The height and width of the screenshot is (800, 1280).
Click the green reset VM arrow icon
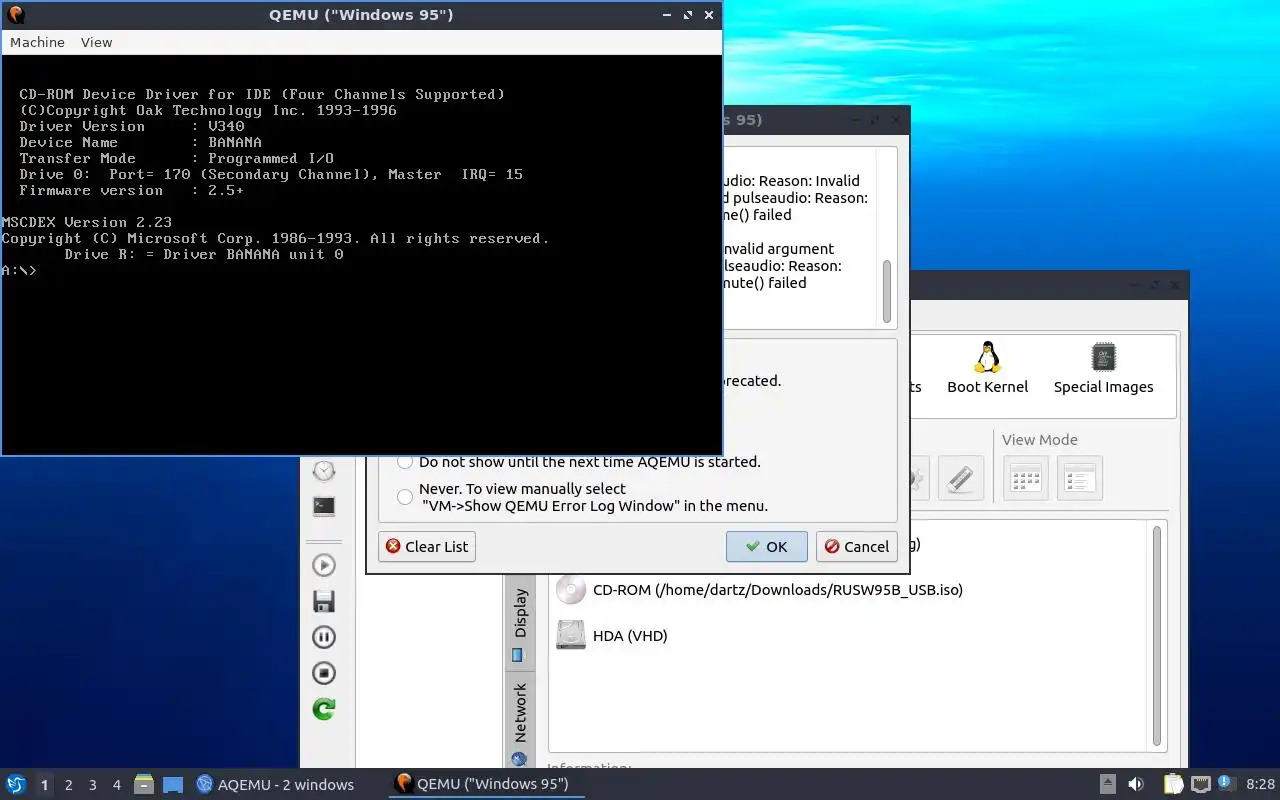(x=324, y=709)
